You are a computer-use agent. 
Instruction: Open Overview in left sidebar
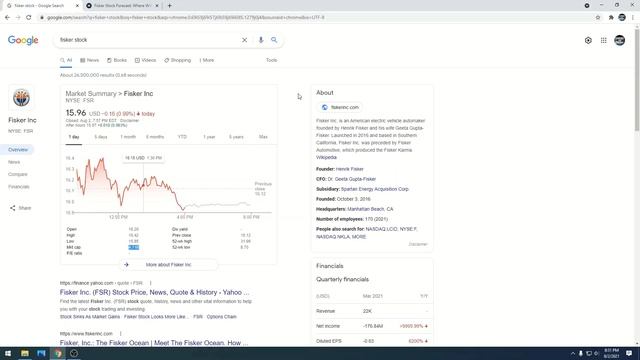pos(18,150)
